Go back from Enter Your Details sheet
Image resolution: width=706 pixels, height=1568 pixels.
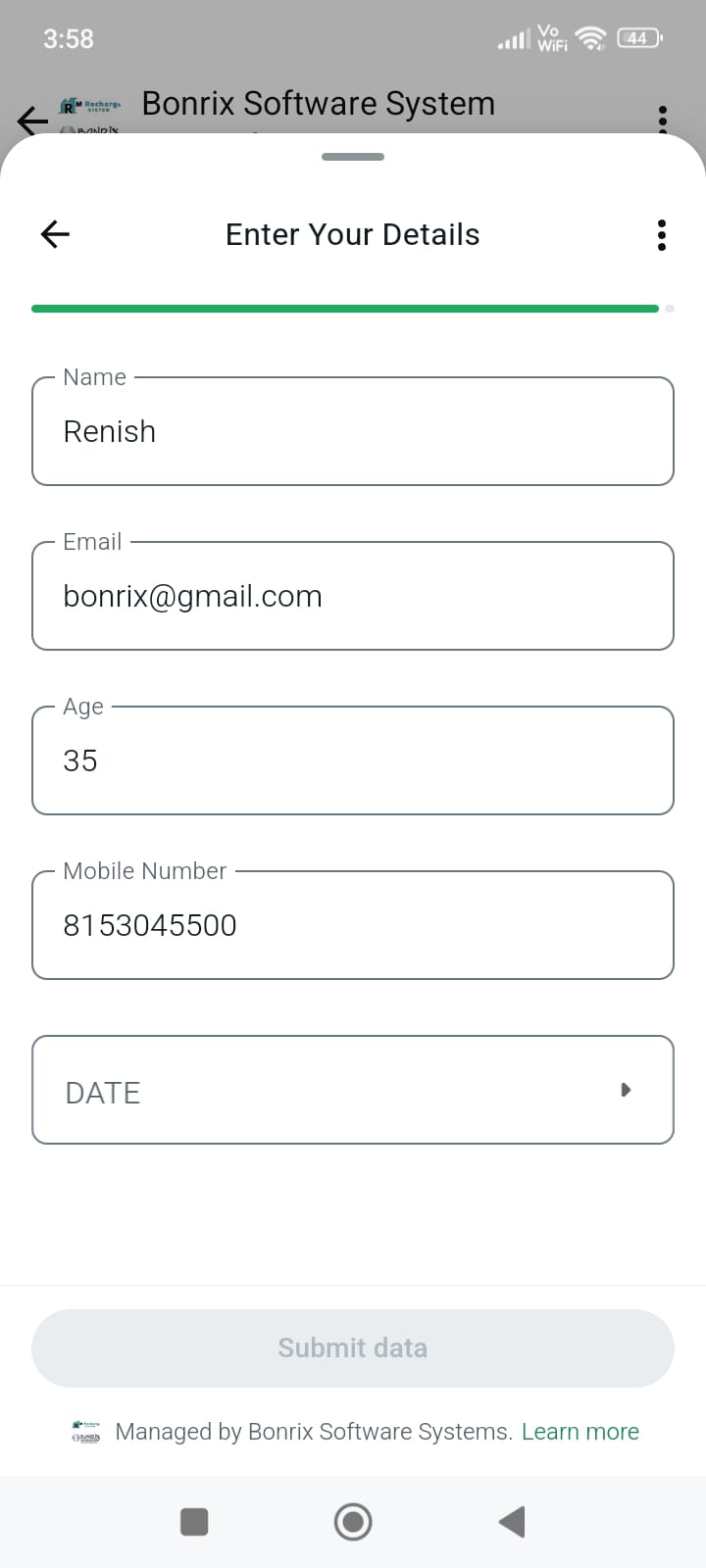click(55, 234)
